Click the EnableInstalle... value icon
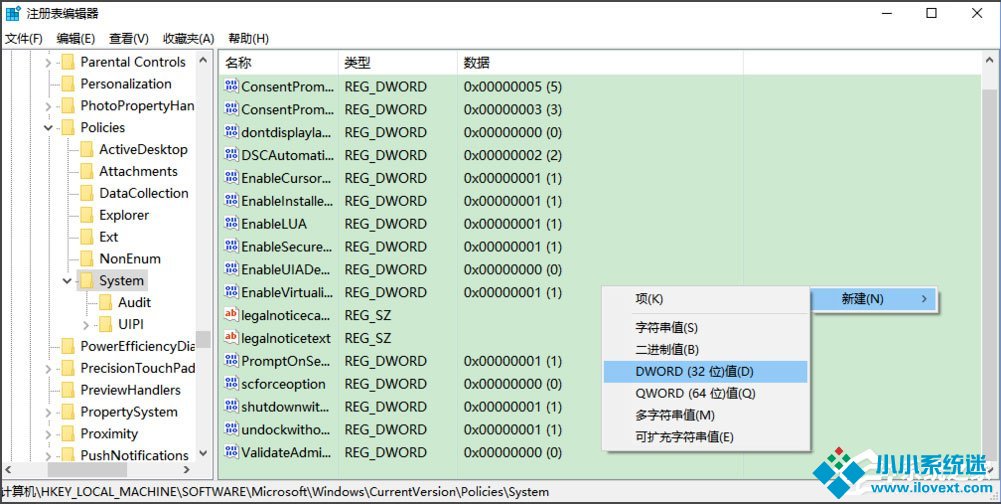The image size is (1001, 504). [231, 201]
